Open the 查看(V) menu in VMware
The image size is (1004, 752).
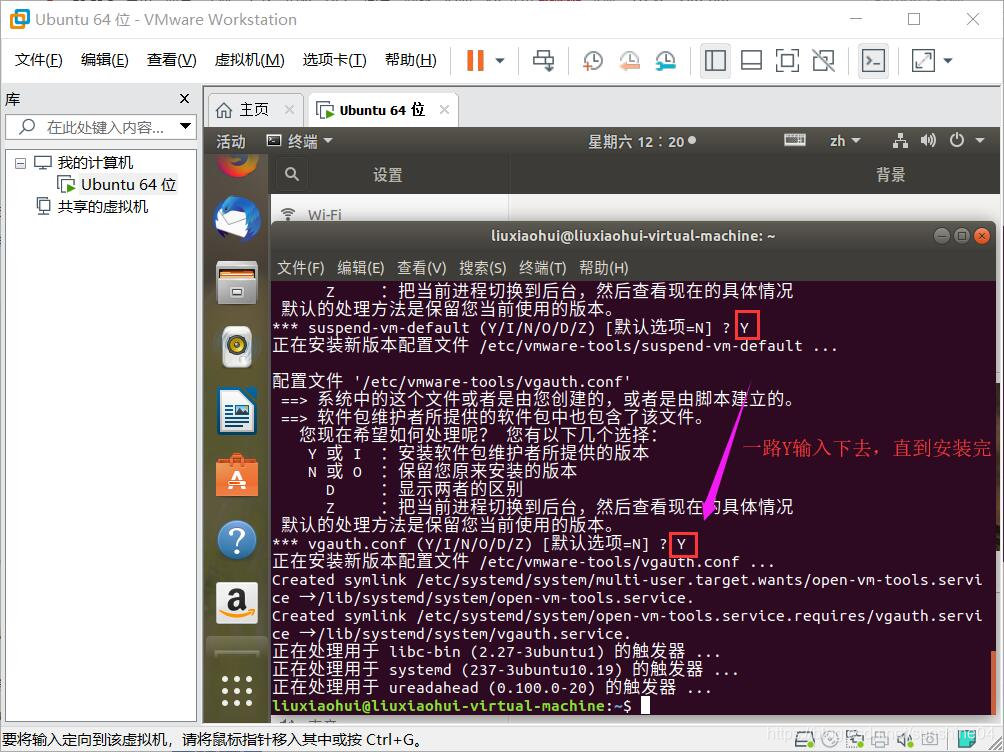point(172,60)
